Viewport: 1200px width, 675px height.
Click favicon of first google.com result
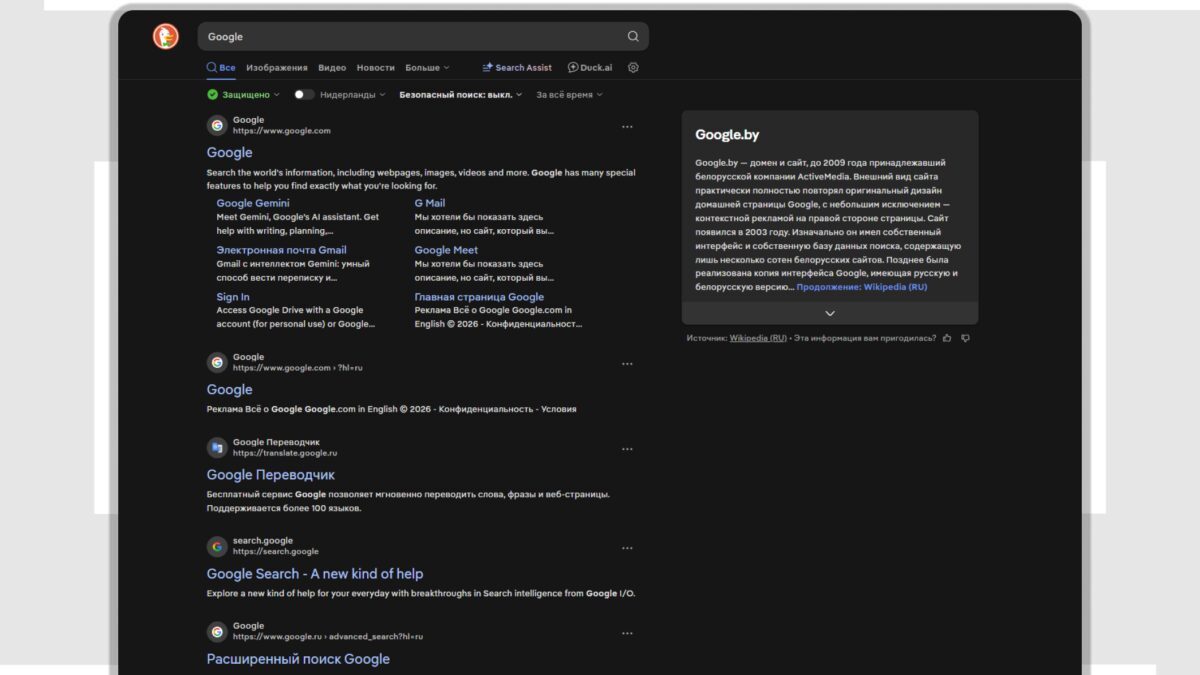[217, 125]
